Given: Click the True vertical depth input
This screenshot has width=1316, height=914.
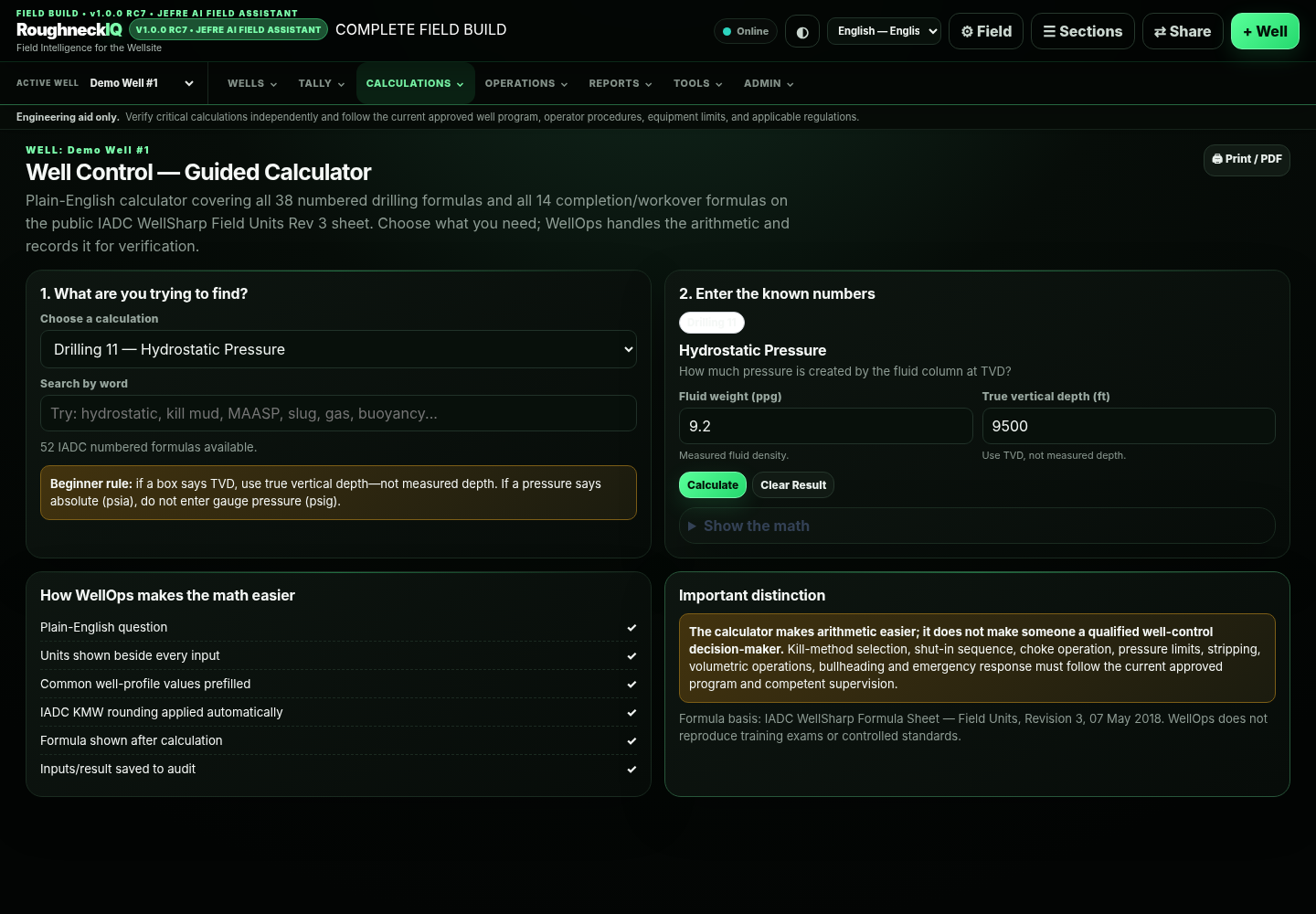Looking at the screenshot, I should click(1129, 426).
